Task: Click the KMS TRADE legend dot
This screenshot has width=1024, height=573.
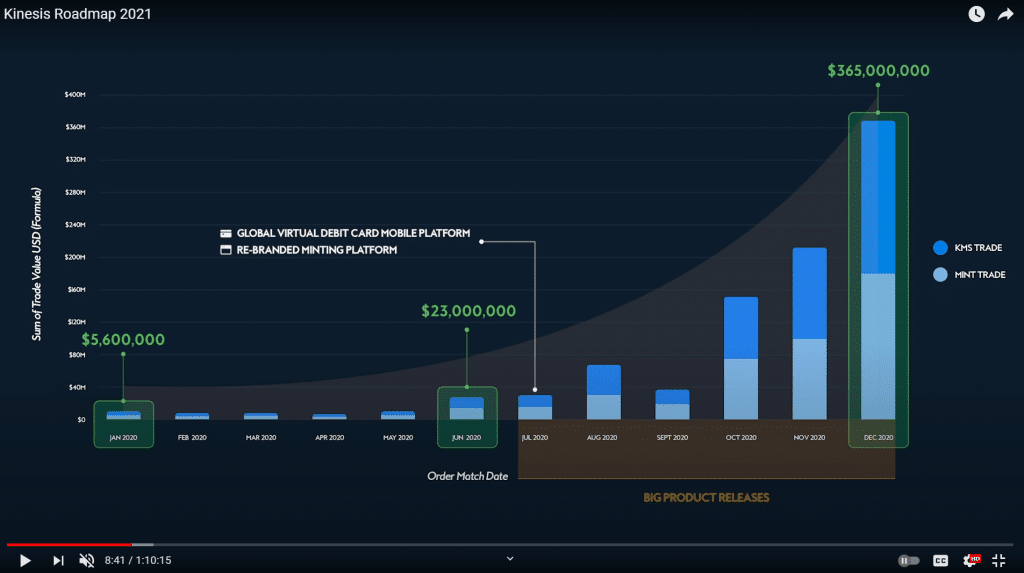Action: pyautogui.click(x=940, y=248)
